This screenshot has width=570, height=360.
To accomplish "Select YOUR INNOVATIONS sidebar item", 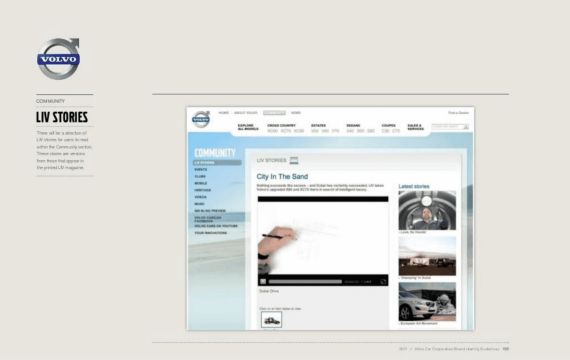I will pos(210,233).
